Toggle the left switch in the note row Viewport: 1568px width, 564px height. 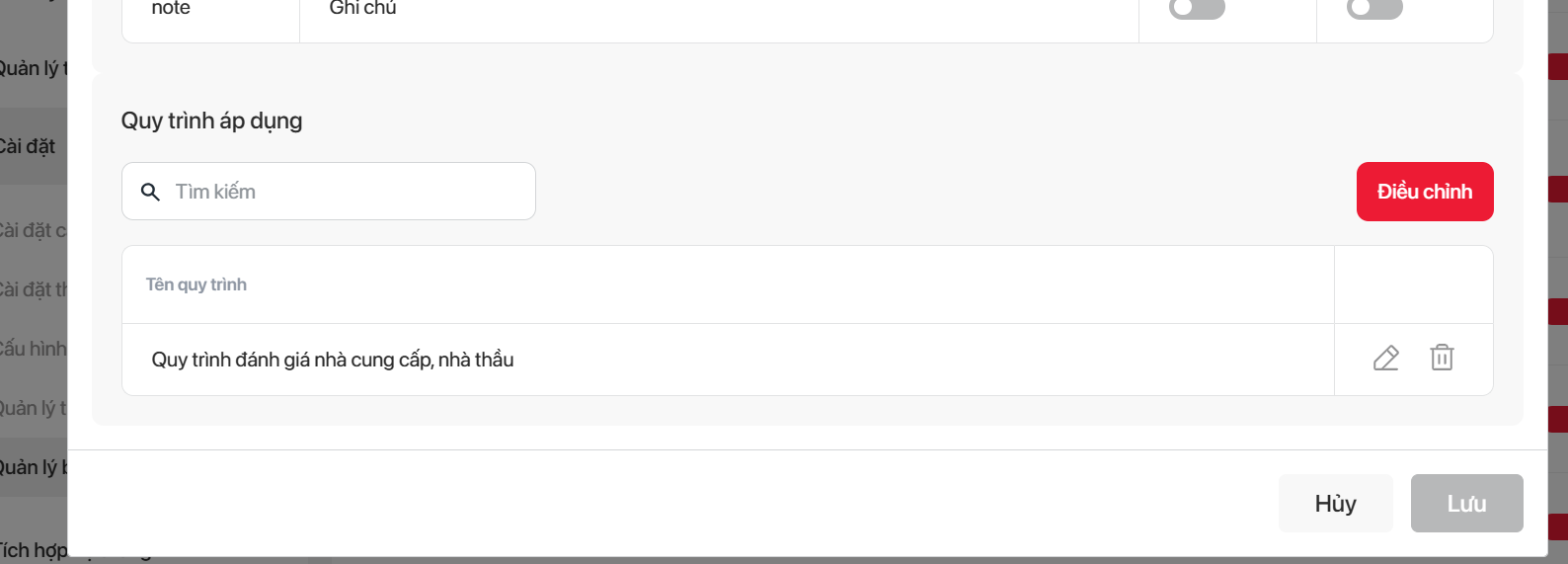coord(1197,8)
